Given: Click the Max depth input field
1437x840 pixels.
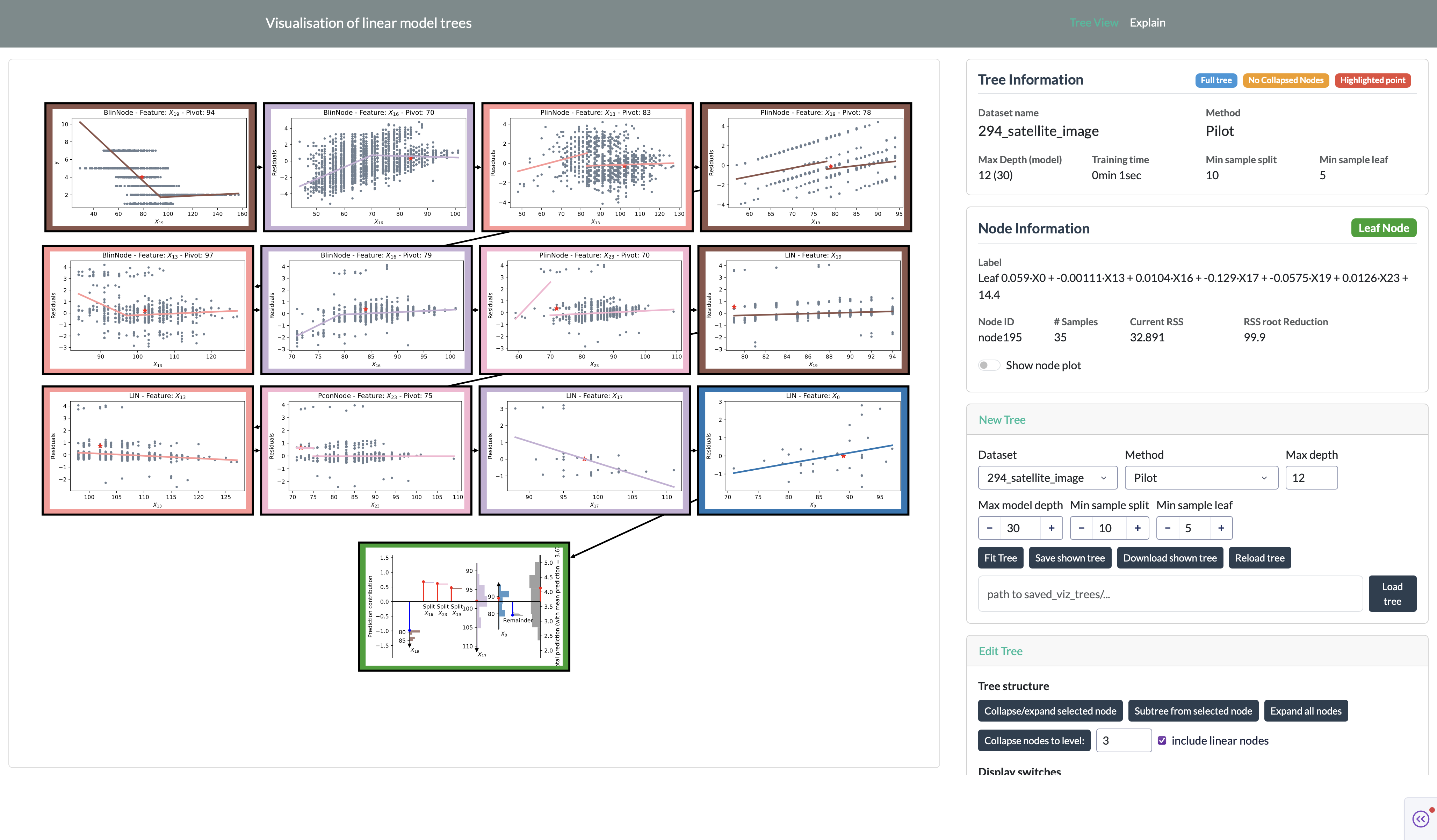Looking at the screenshot, I should click(1311, 478).
